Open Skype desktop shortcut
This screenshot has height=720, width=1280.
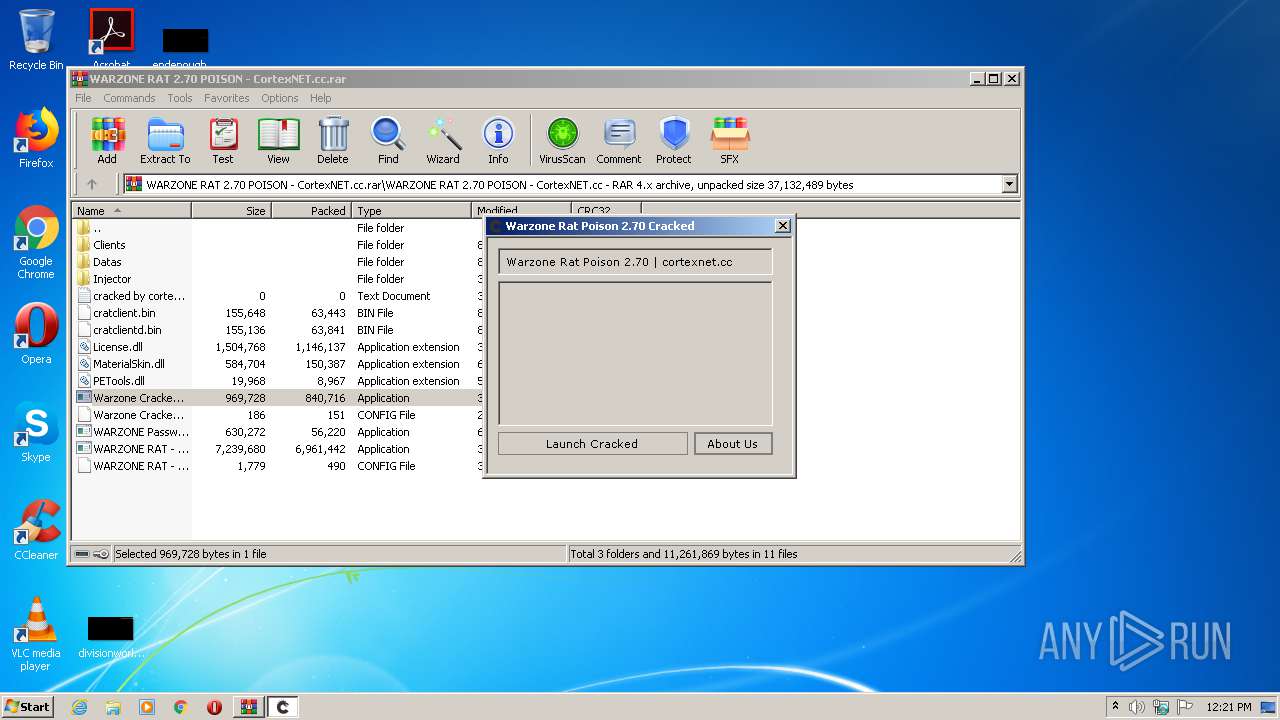click(x=36, y=432)
